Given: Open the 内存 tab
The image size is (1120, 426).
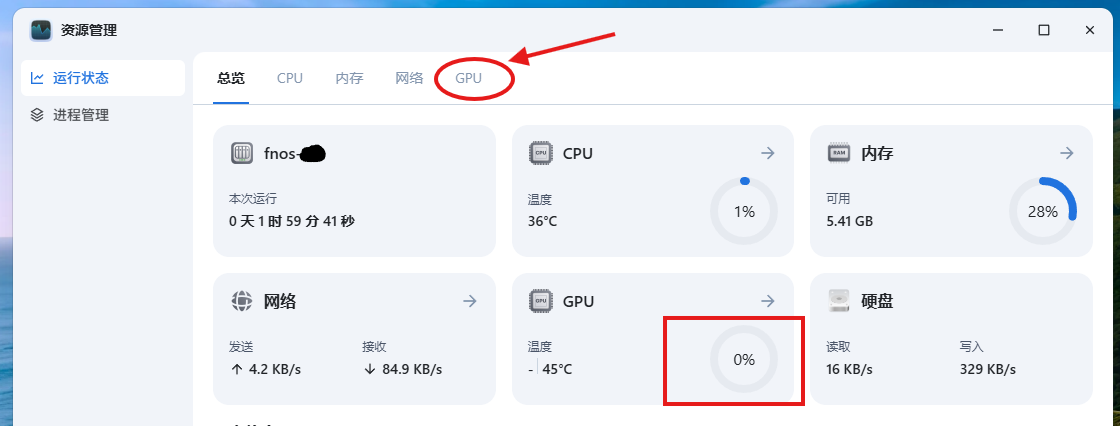Looking at the screenshot, I should coord(349,78).
